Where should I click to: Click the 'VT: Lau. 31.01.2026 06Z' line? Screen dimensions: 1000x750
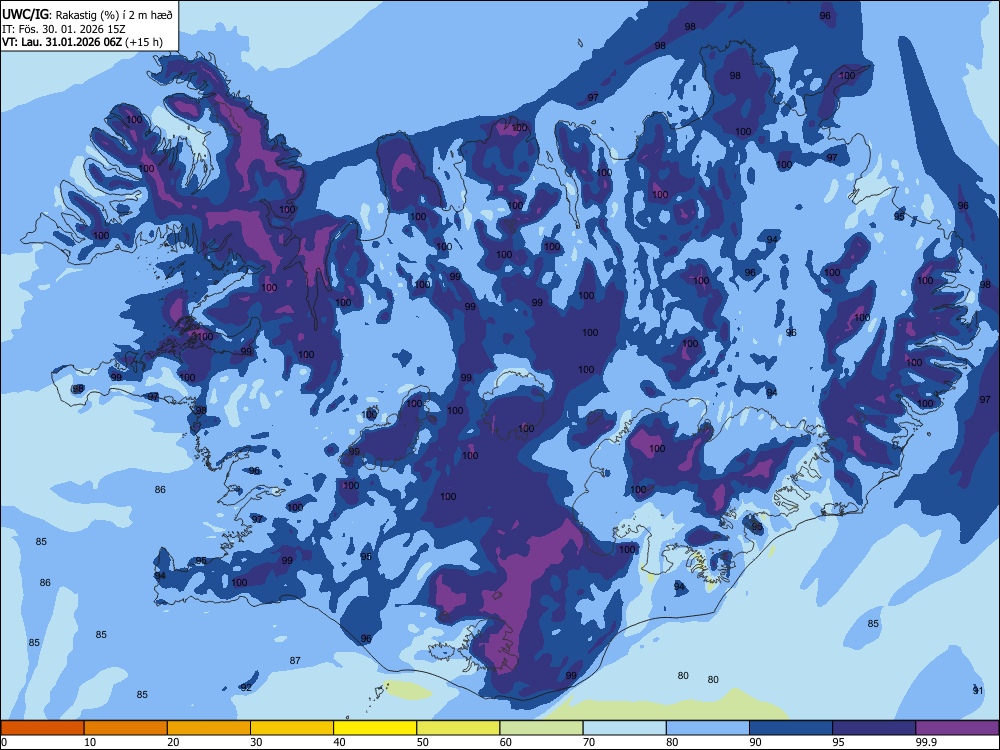62,42
